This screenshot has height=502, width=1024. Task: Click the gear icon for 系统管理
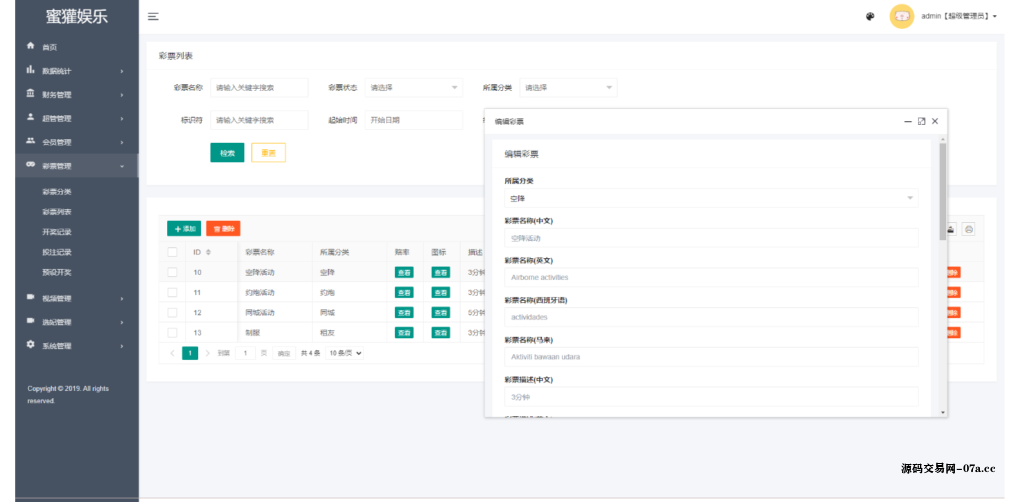[x=30, y=344]
